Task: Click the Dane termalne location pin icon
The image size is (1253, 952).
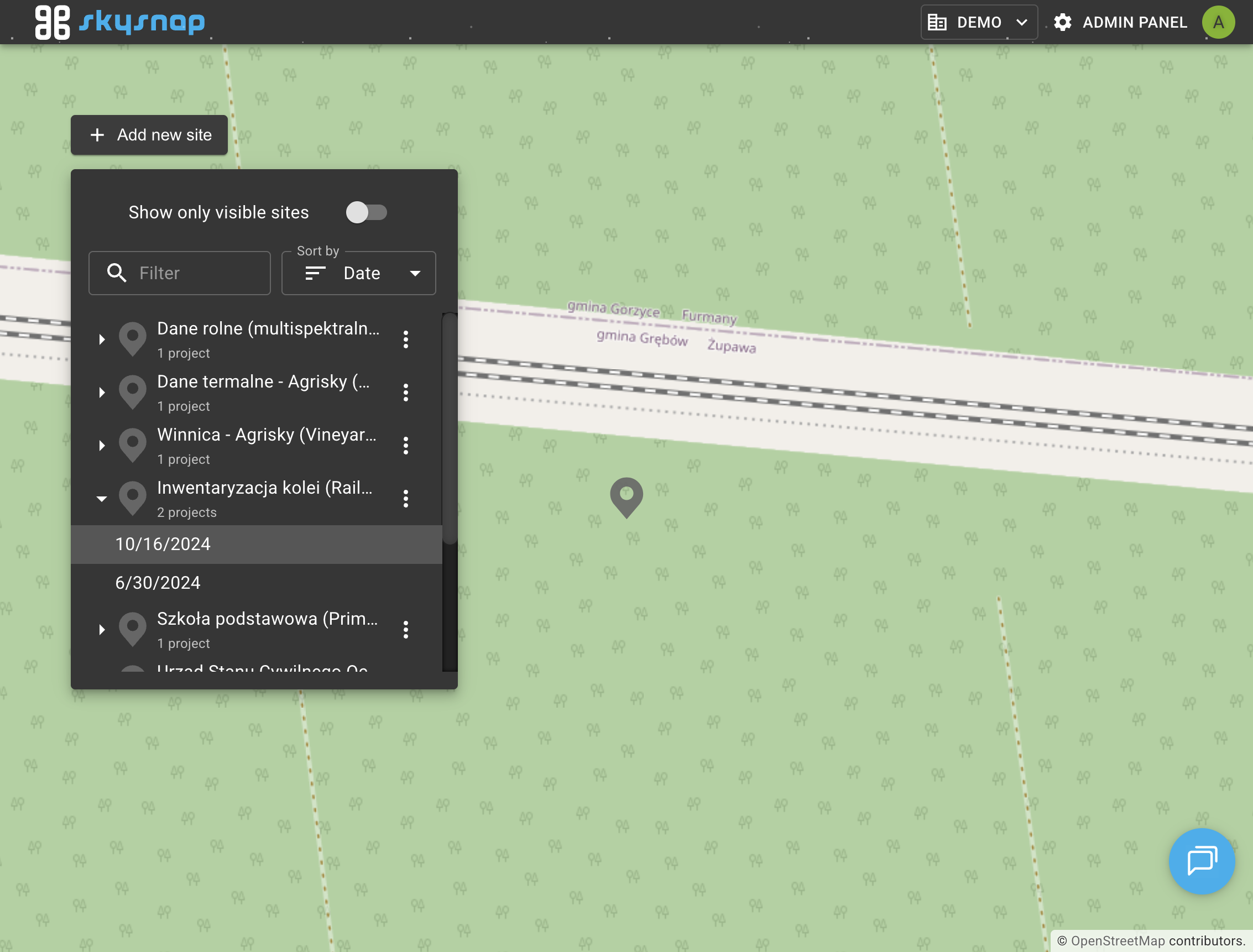Action: pyautogui.click(x=133, y=391)
